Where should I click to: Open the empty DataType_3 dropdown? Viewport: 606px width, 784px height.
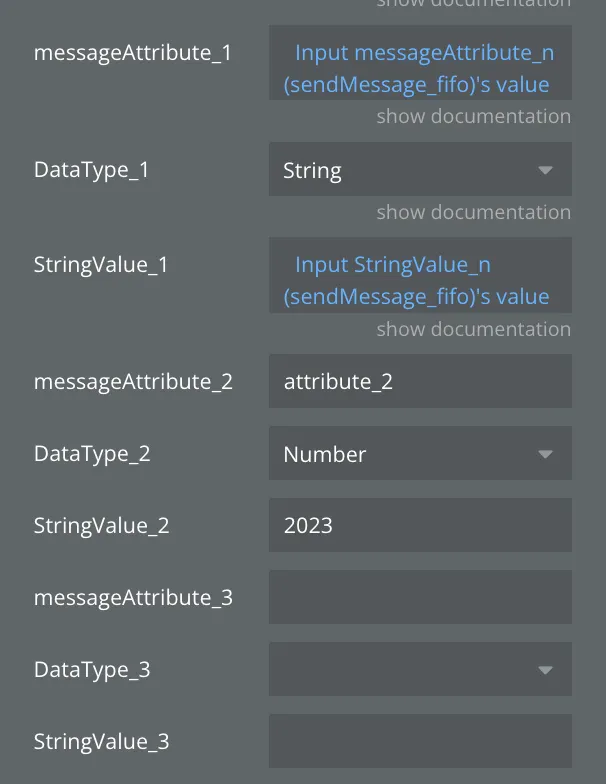point(420,670)
